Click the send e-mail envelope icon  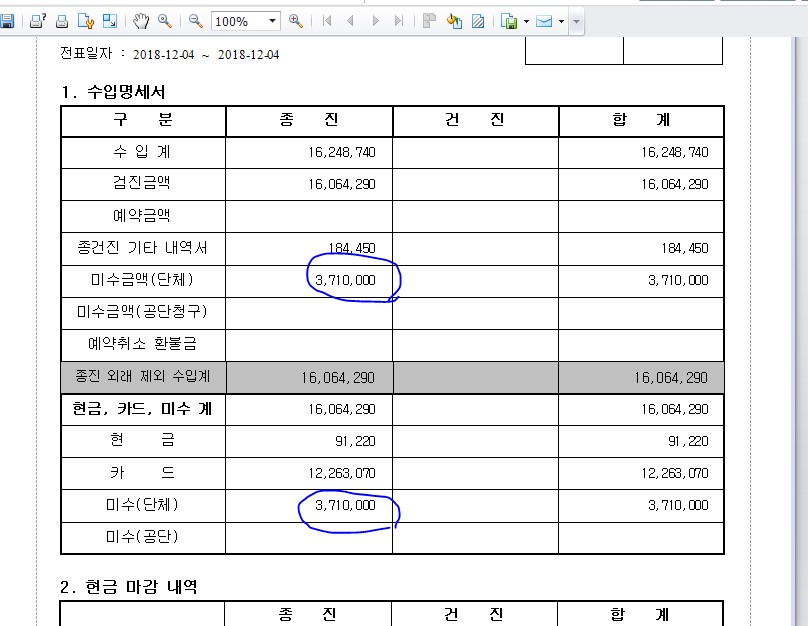(x=544, y=21)
